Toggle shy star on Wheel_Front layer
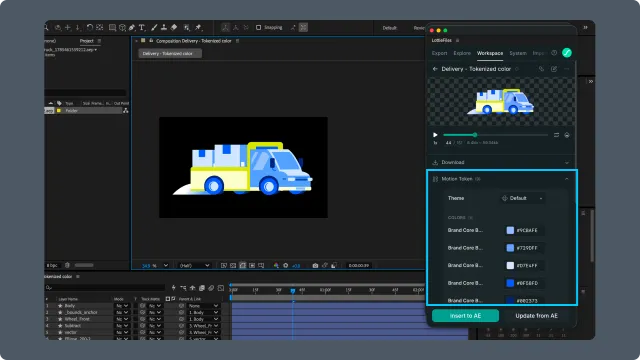Viewport: 640px width, 360px height. [x=60, y=319]
